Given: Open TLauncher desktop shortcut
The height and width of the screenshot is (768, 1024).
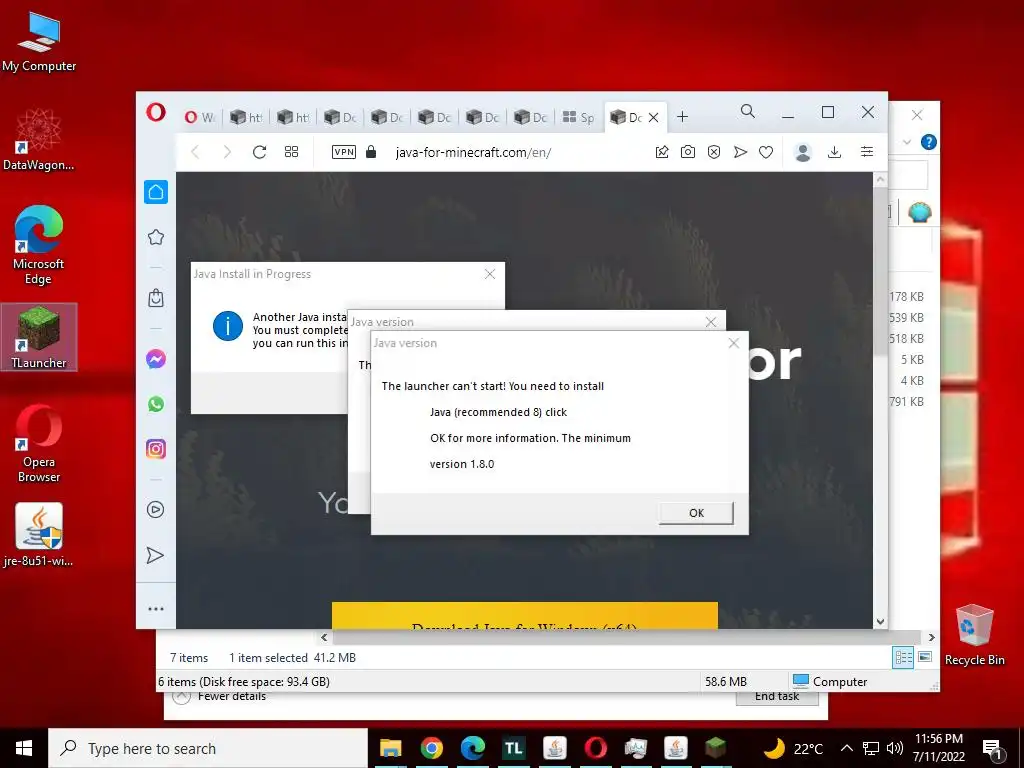Looking at the screenshot, I should (39, 337).
